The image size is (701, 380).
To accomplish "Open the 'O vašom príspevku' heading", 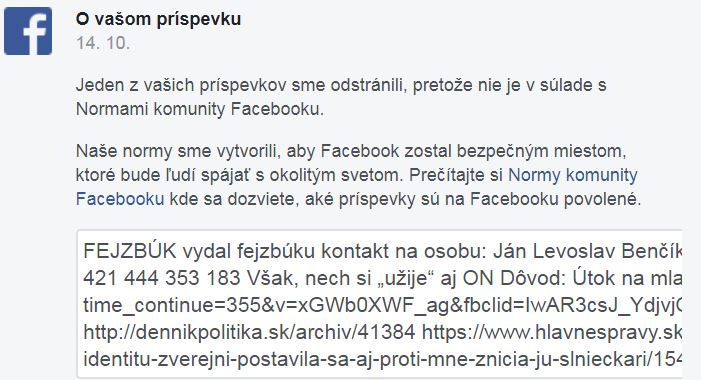I will click(158, 19).
